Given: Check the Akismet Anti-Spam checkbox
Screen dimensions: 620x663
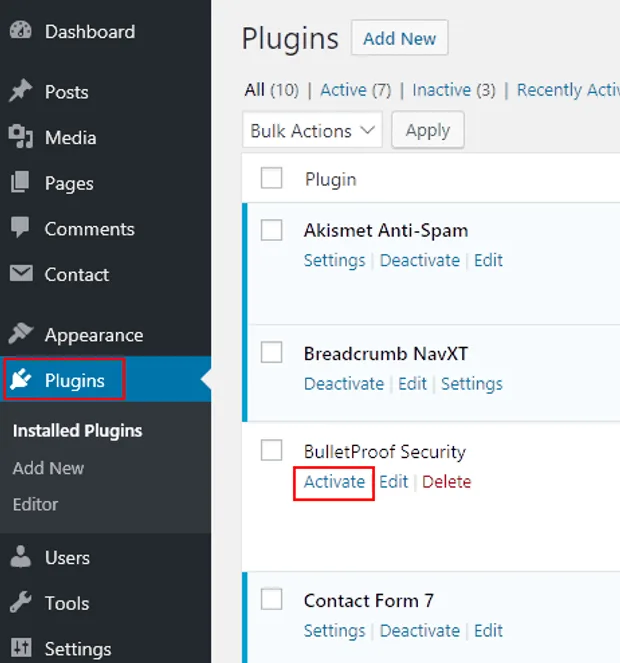Looking at the screenshot, I should tap(272, 230).
